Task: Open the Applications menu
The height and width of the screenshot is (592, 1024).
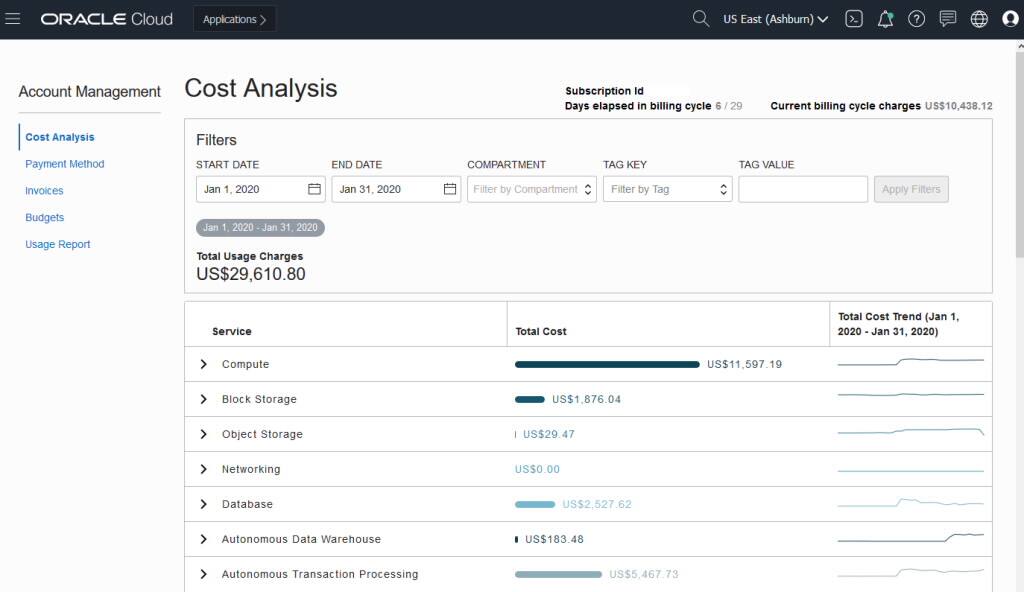Action: (234, 18)
